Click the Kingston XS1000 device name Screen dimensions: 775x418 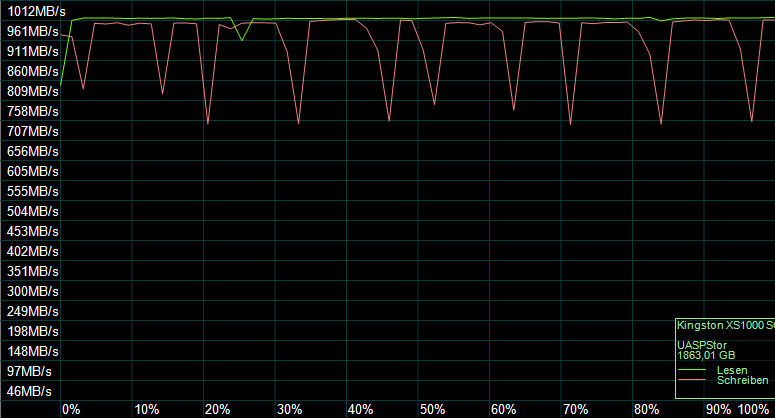pos(726,326)
